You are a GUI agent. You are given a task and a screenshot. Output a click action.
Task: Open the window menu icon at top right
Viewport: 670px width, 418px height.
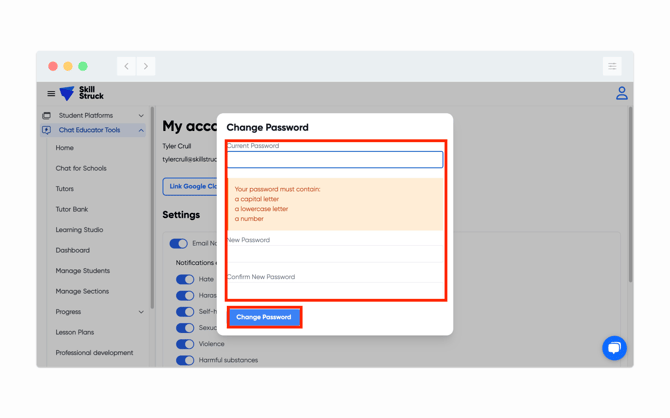(612, 66)
